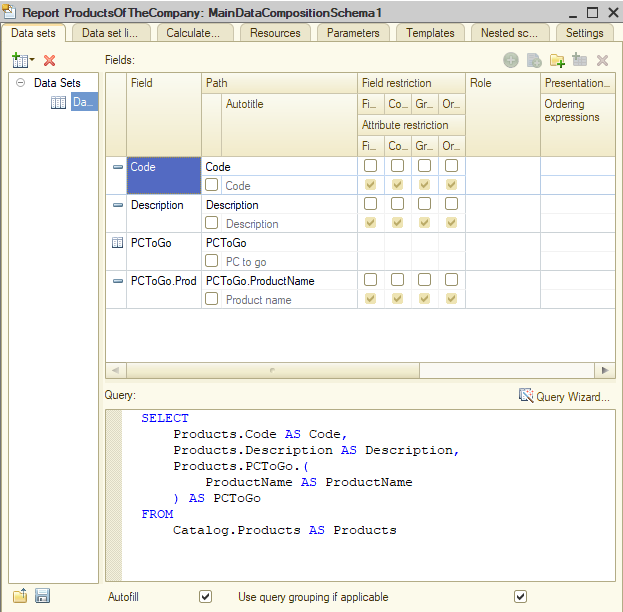This screenshot has height=612, width=623.
Task: Select the data set table icon in tree
Action: coord(59,102)
